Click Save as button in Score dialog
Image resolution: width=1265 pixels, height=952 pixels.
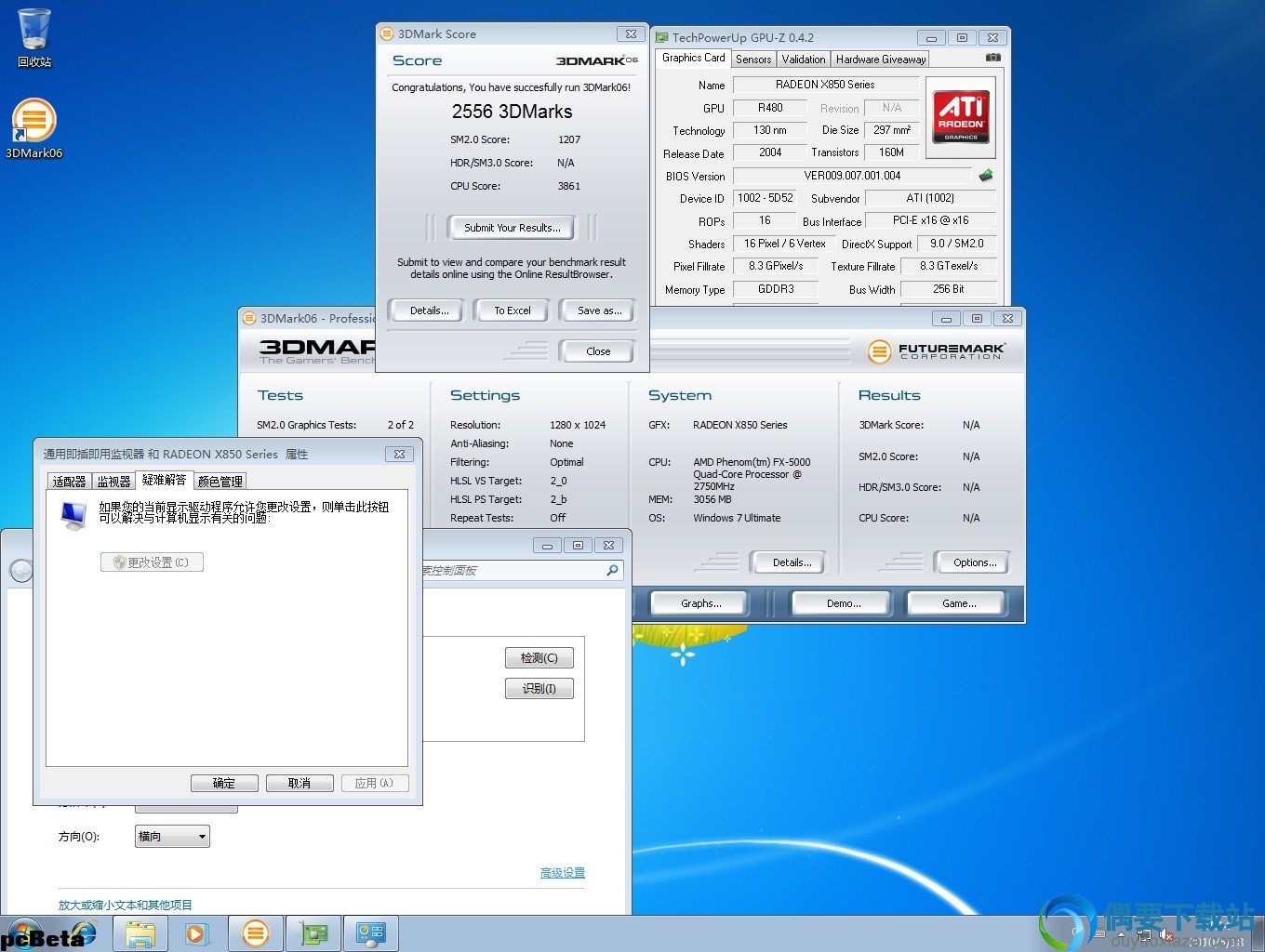pos(599,311)
